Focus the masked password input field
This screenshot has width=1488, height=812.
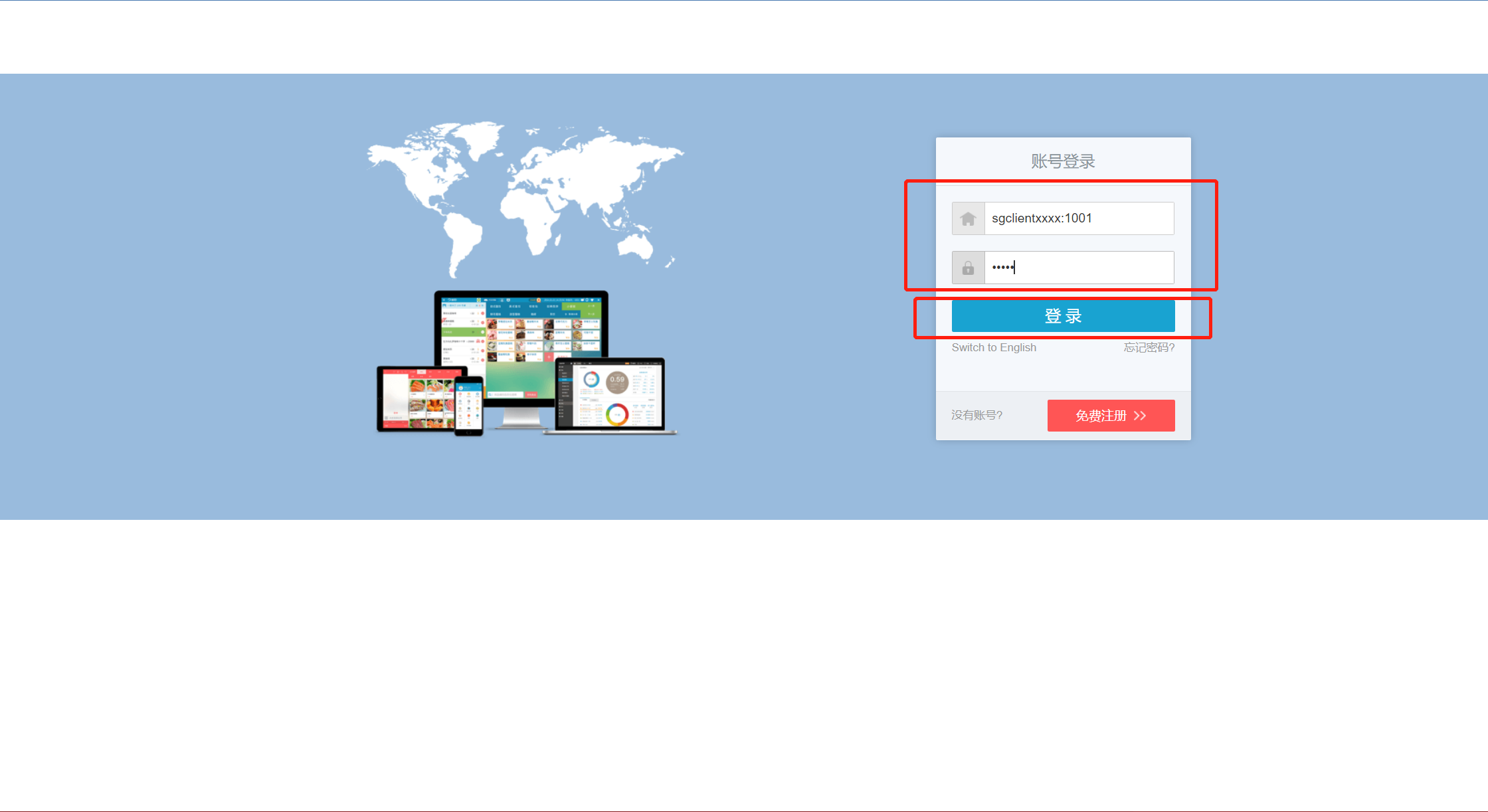(1079, 268)
